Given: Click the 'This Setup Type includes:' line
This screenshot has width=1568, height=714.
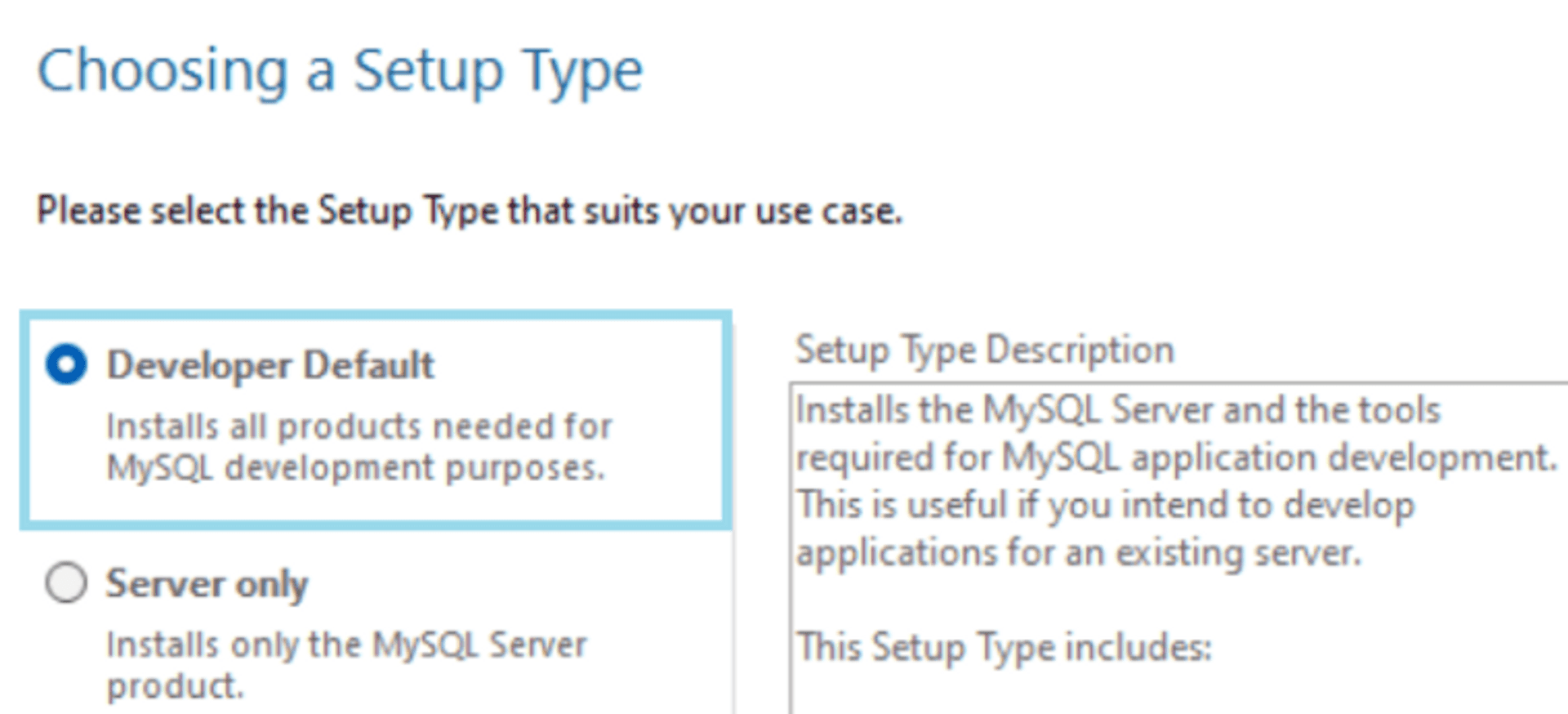Looking at the screenshot, I should coord(1004,648).
